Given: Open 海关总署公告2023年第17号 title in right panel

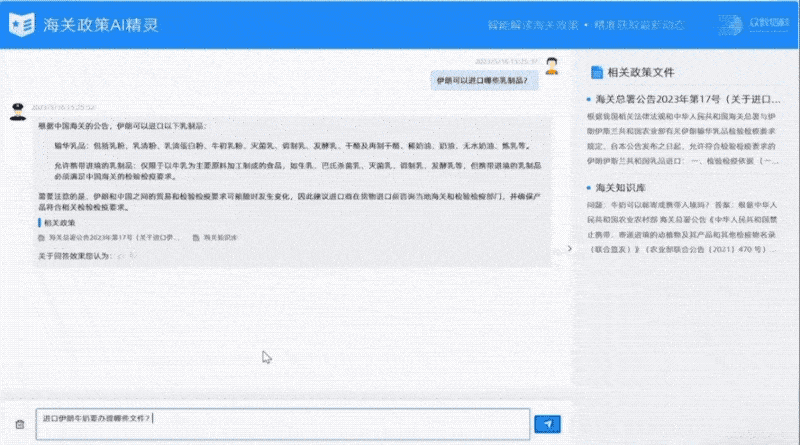Looking at the screenshot, I should (688, 99).
